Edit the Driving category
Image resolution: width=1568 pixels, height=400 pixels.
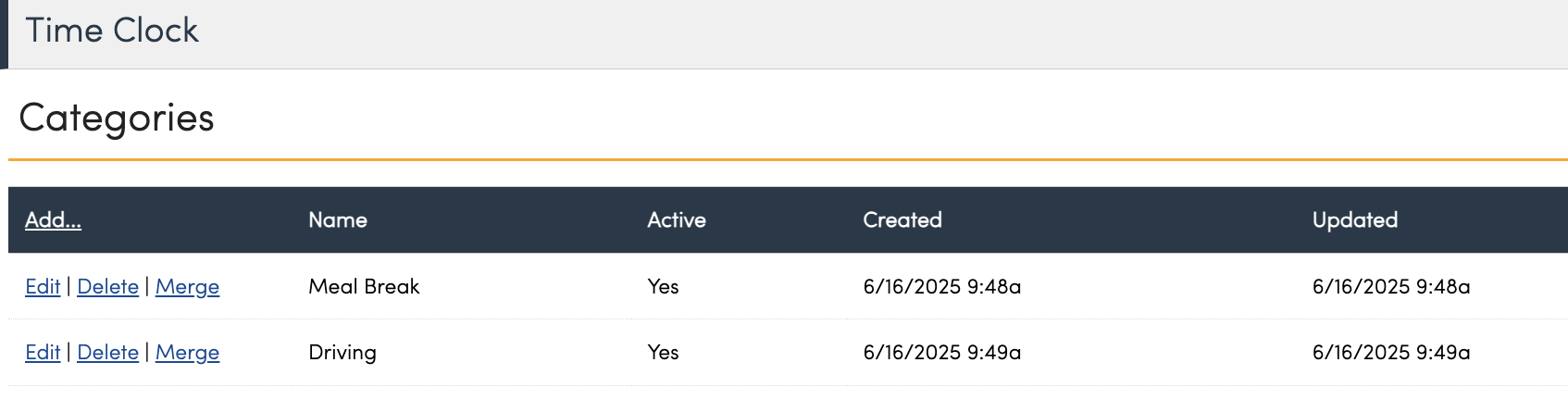(43, 353)
